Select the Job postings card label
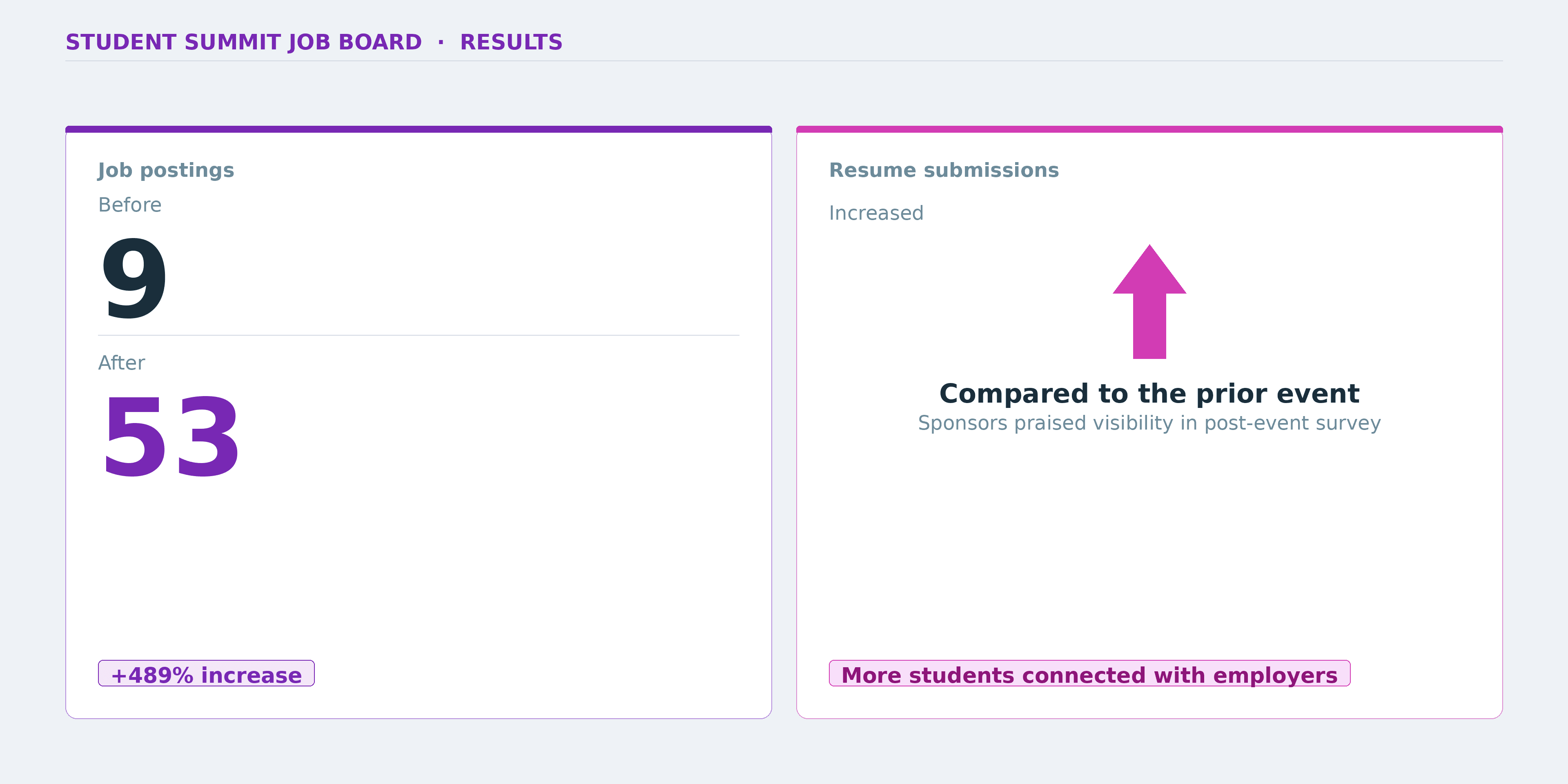Viewport: 1568px width, 784px height. click(166, 170)
